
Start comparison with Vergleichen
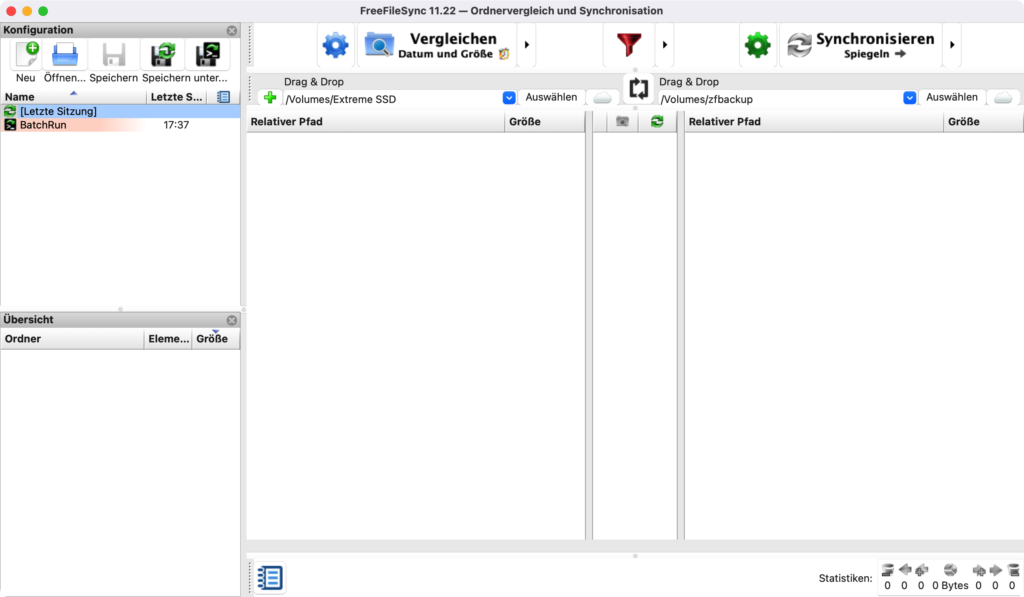(x=437, y=45)
